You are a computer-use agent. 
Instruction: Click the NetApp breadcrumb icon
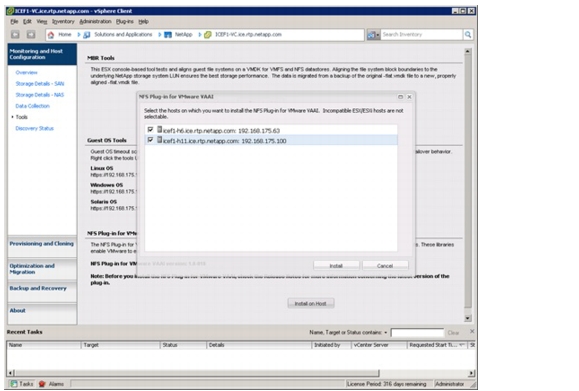168,35
